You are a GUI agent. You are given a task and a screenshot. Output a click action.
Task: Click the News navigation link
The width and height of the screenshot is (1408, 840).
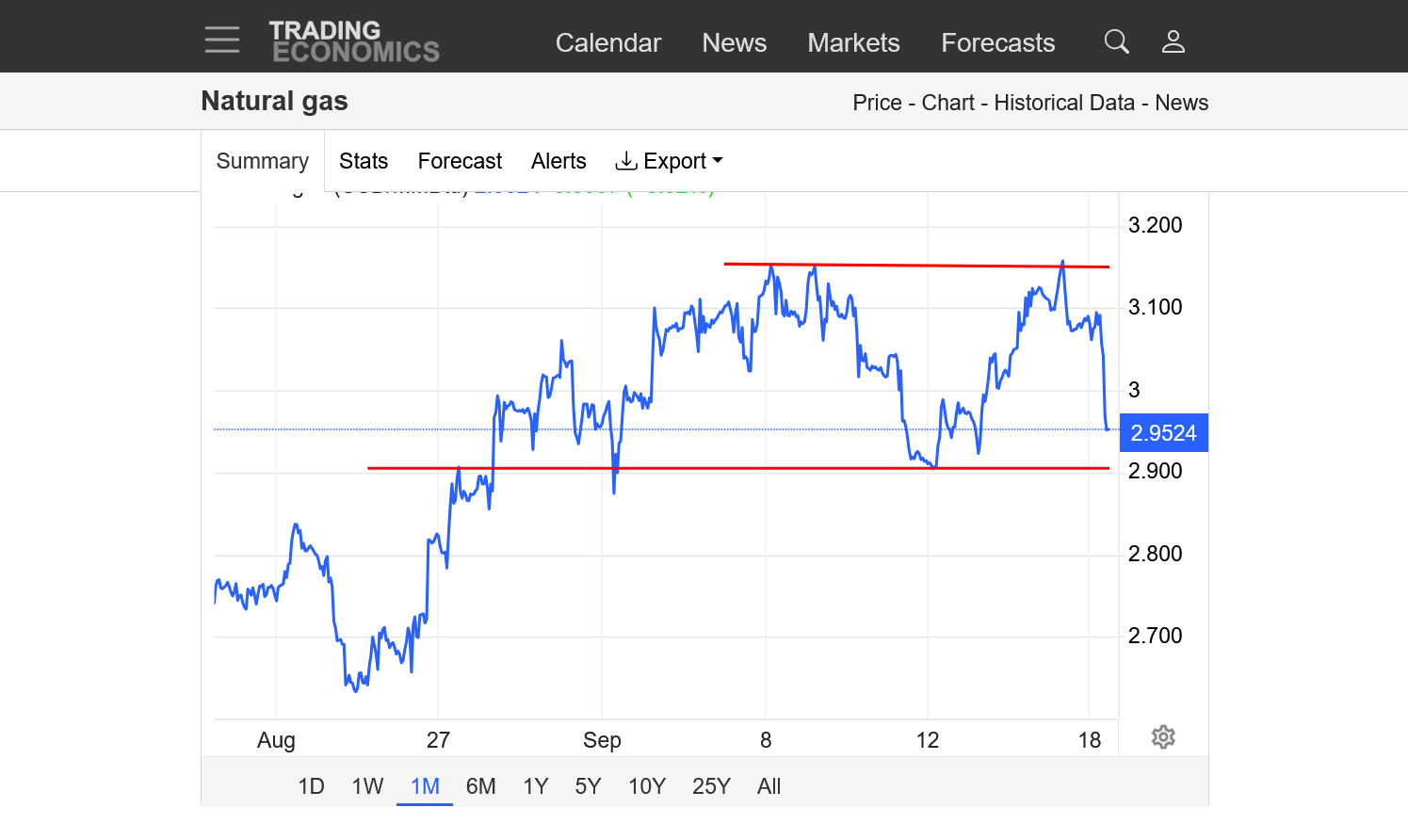pos(734,43)
